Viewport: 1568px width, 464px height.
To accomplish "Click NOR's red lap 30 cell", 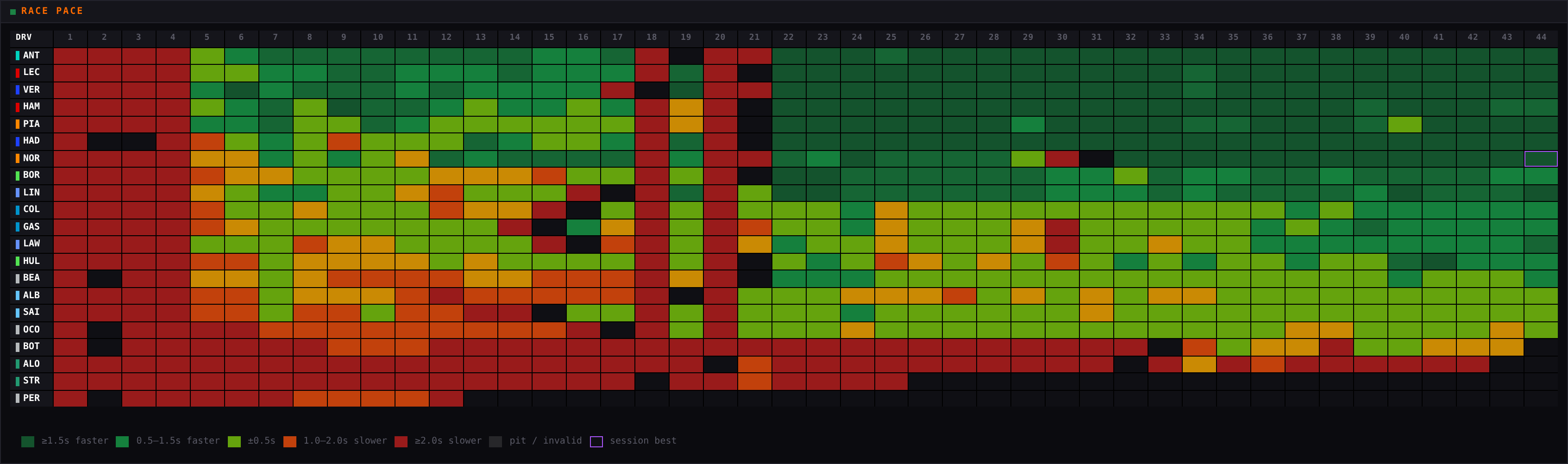I will 1062,158.
